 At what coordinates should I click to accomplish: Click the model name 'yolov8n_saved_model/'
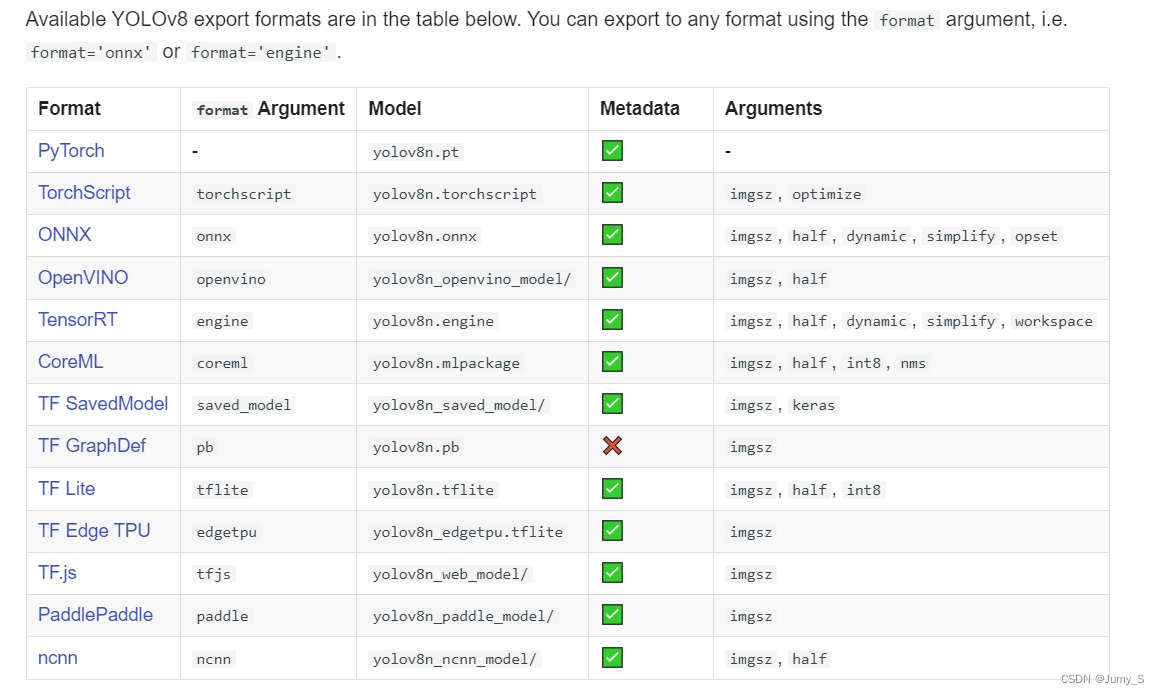click(x=458, y=405)
